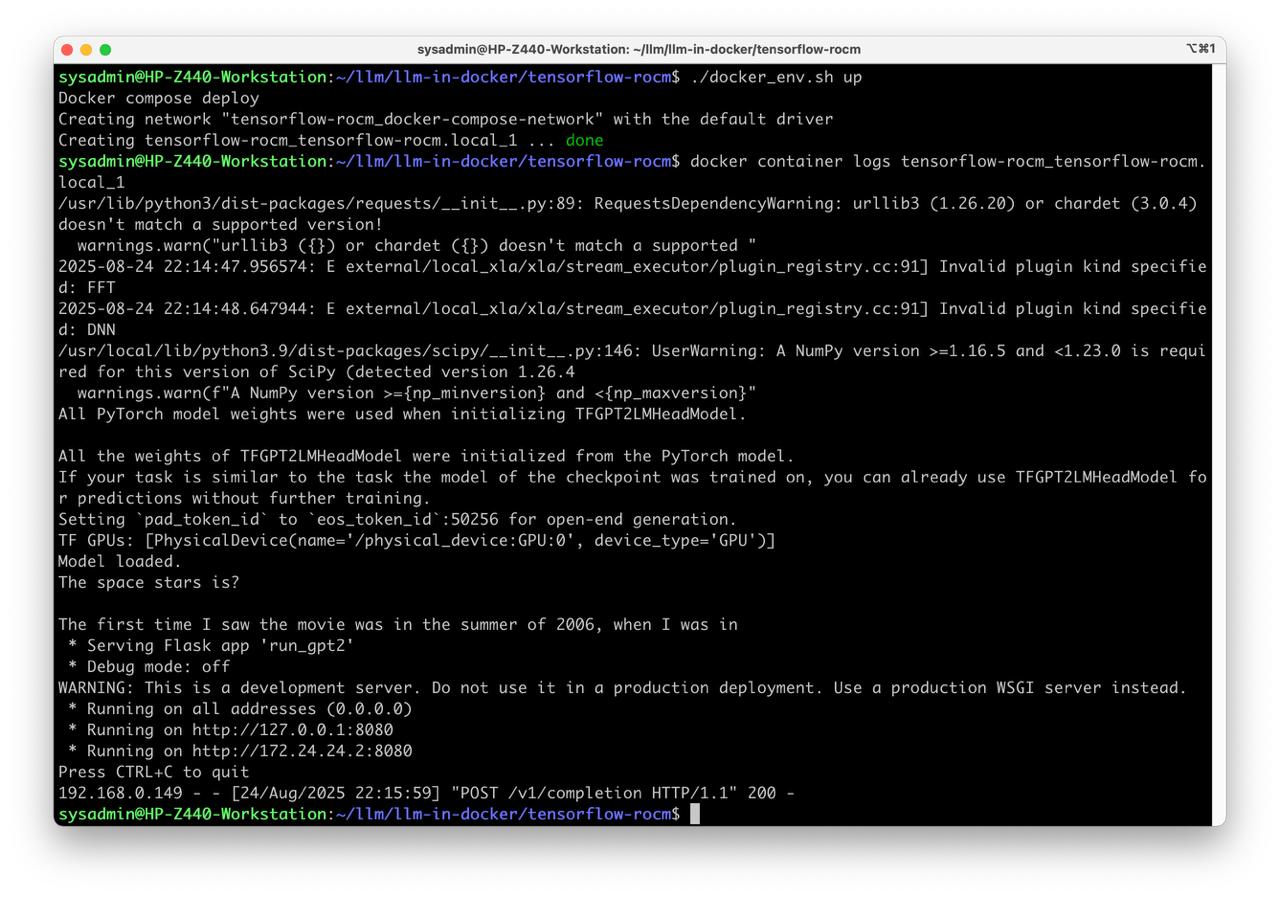Viewport: 1280px width, 897px height.
Task: Maximize the terminal with green button
Action: pos(106,50)
